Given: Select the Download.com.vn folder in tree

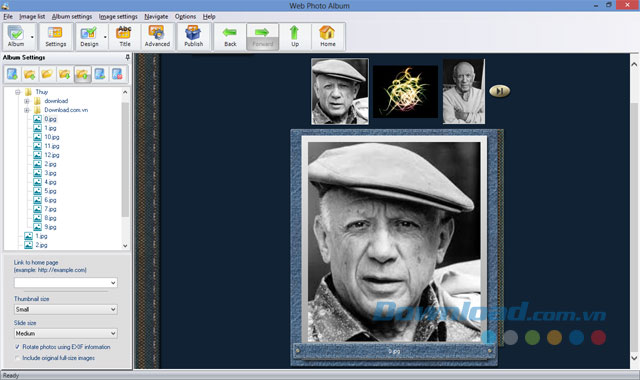Looking at the screenshot, I should (x=66, y=110).
